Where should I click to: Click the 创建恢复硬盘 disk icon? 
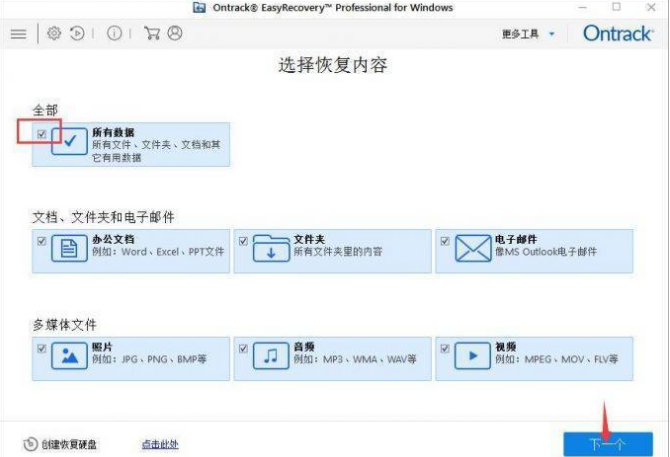(30, 444)
